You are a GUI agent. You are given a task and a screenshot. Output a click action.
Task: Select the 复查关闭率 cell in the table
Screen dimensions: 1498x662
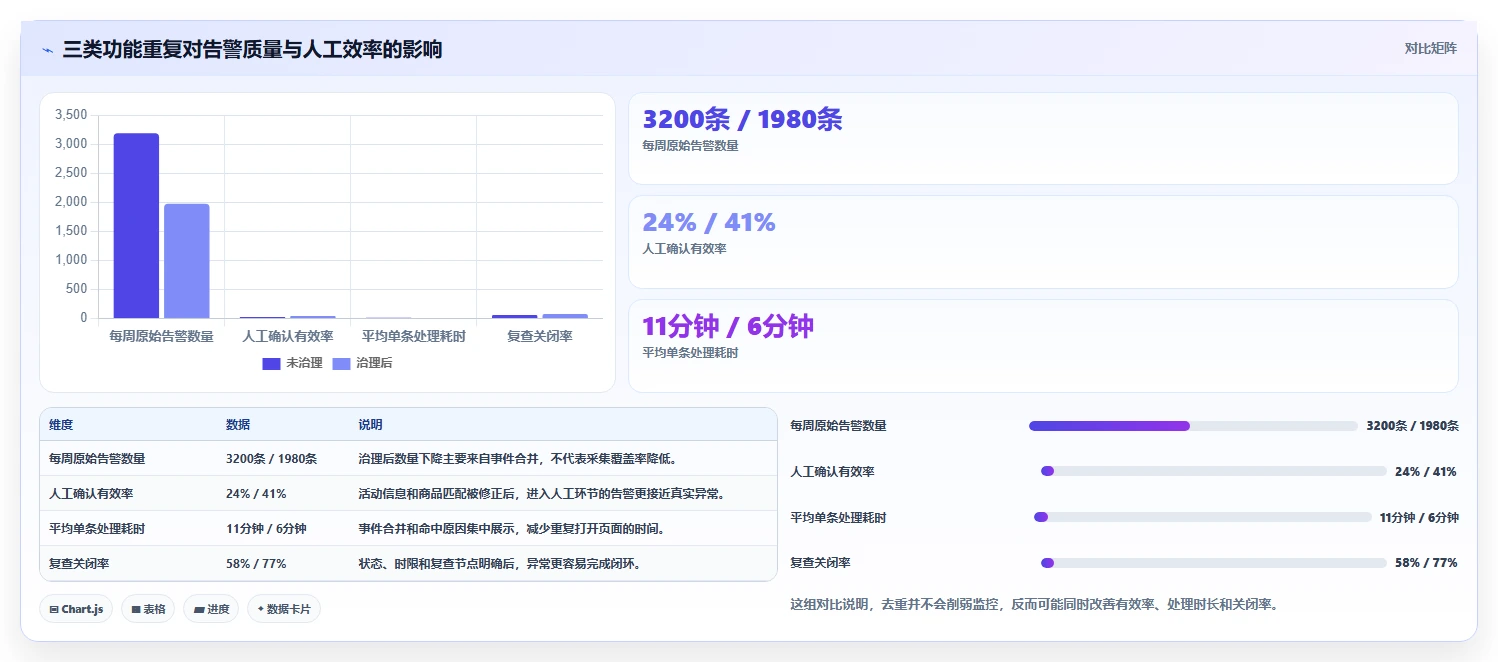click(79, 564)
